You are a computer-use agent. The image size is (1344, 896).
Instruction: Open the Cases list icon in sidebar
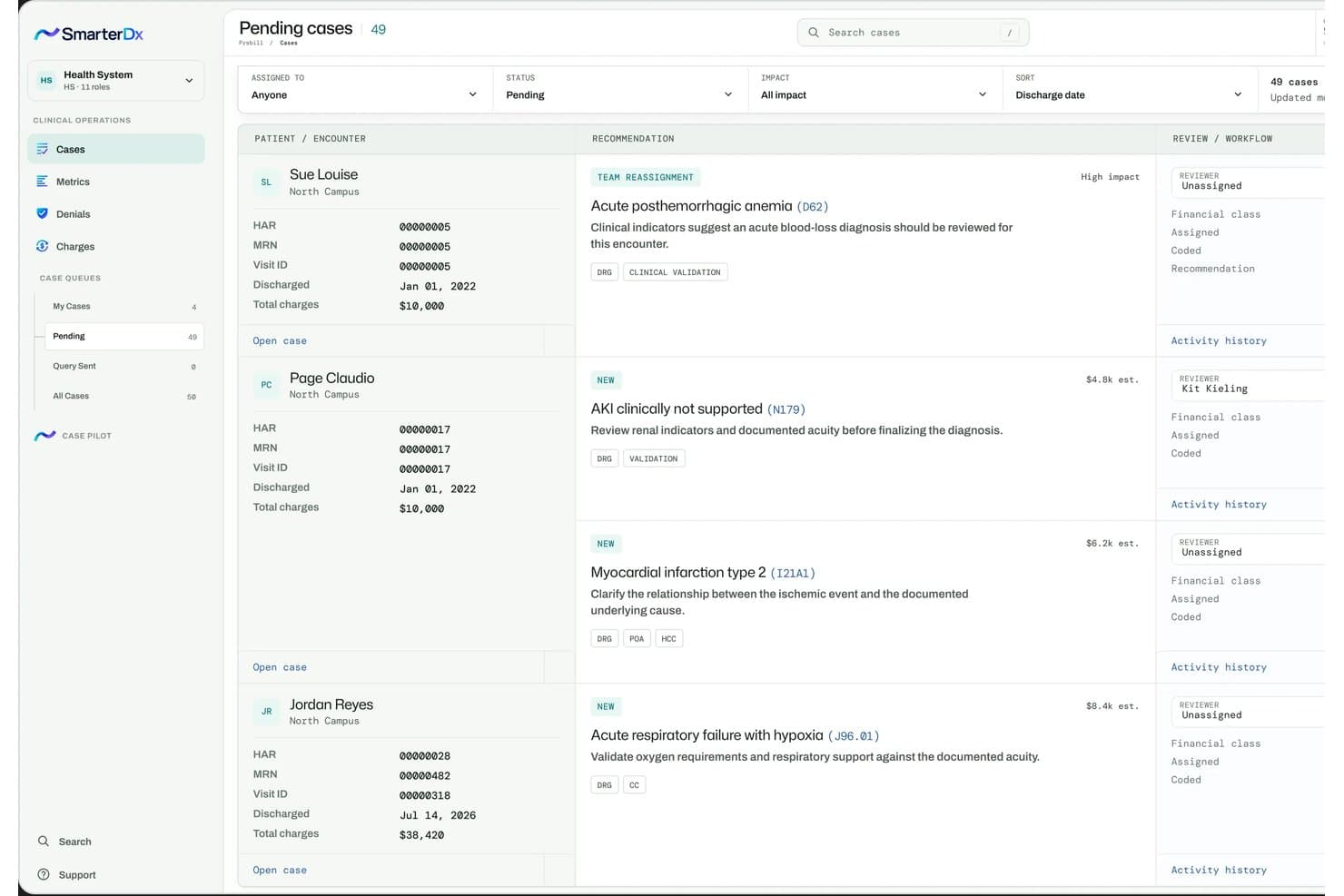pyautogui.click(x=42, y=149)
